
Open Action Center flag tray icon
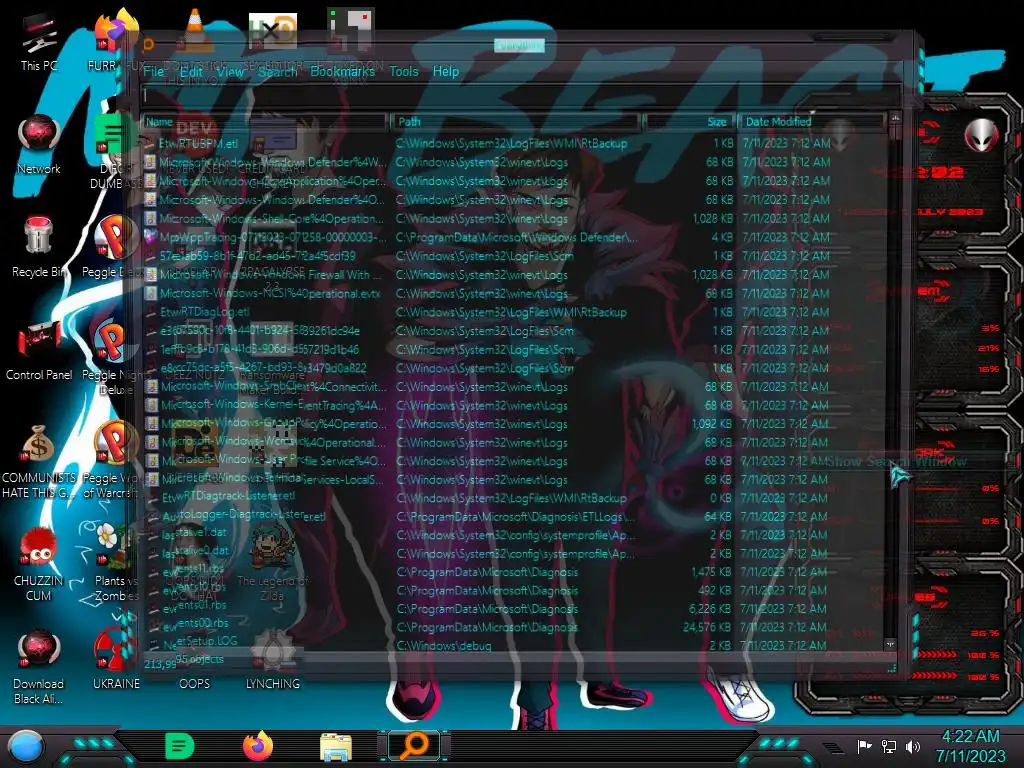click(x=864, y=746)
